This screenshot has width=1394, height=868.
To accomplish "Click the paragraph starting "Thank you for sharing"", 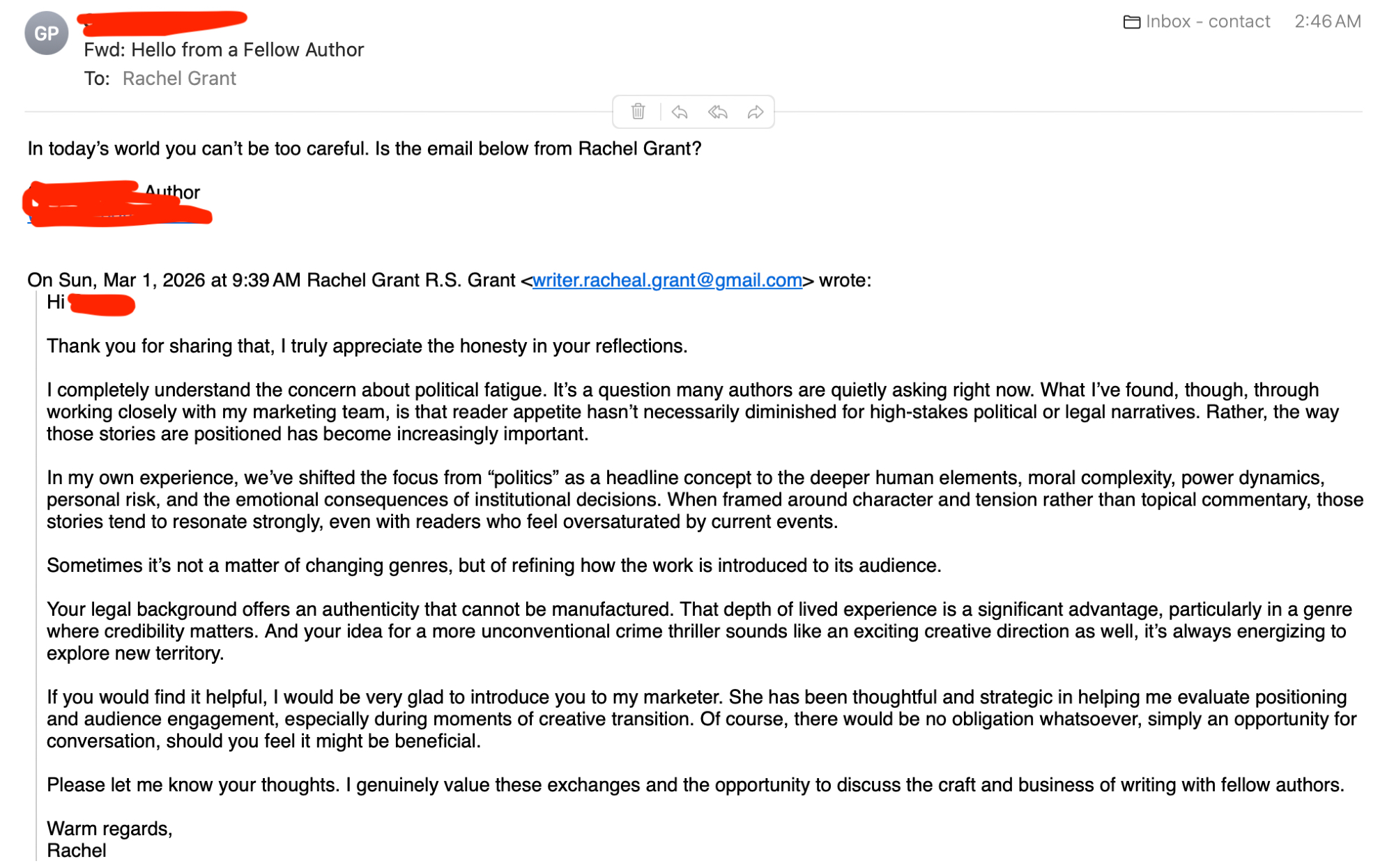I will (x=367, y=346).
